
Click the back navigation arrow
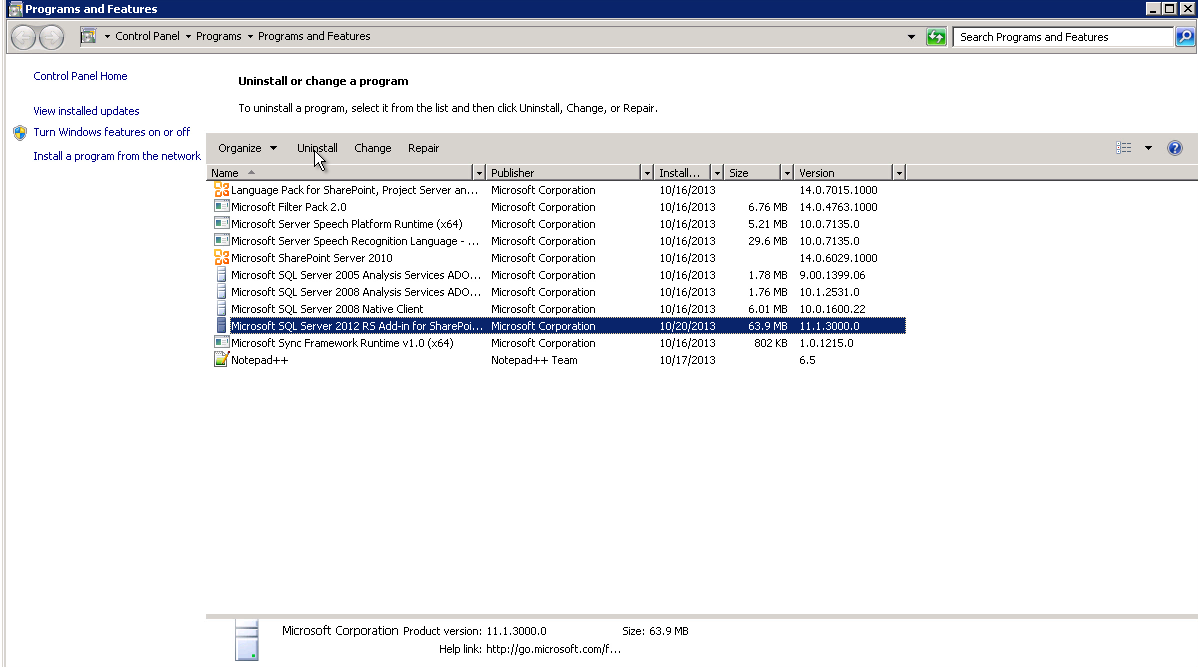tap(22, 36)
